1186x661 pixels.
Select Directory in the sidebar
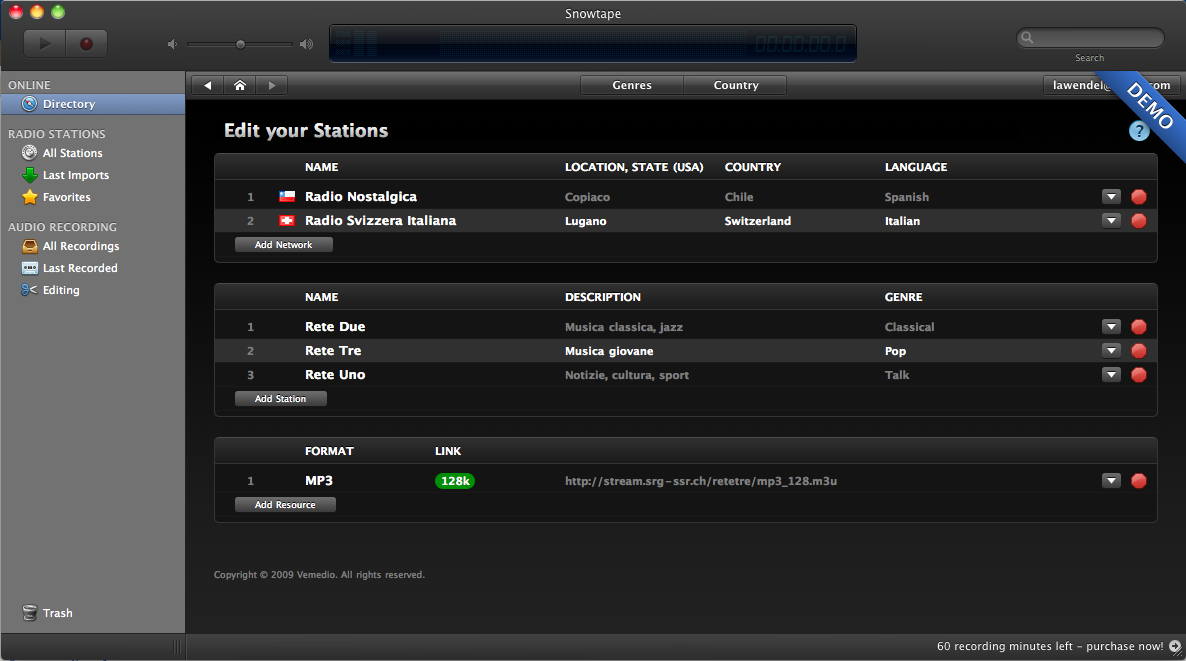(x=92, y=104)
